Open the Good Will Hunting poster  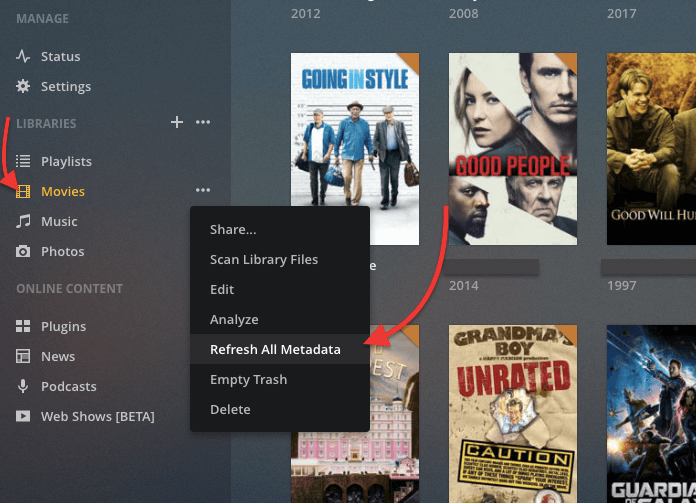coord(651,149)
